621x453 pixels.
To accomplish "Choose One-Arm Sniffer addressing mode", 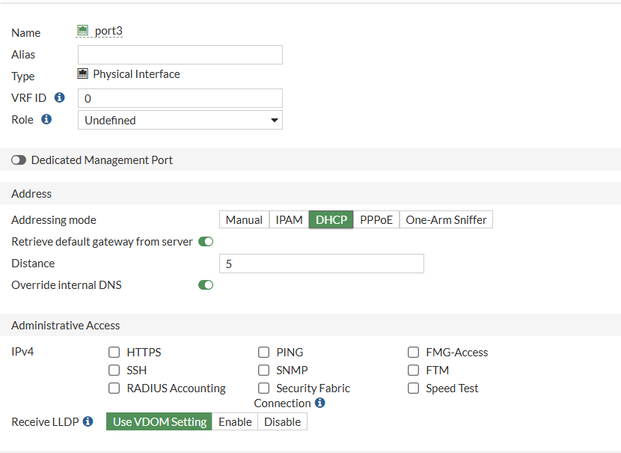I will click(446, 220).
